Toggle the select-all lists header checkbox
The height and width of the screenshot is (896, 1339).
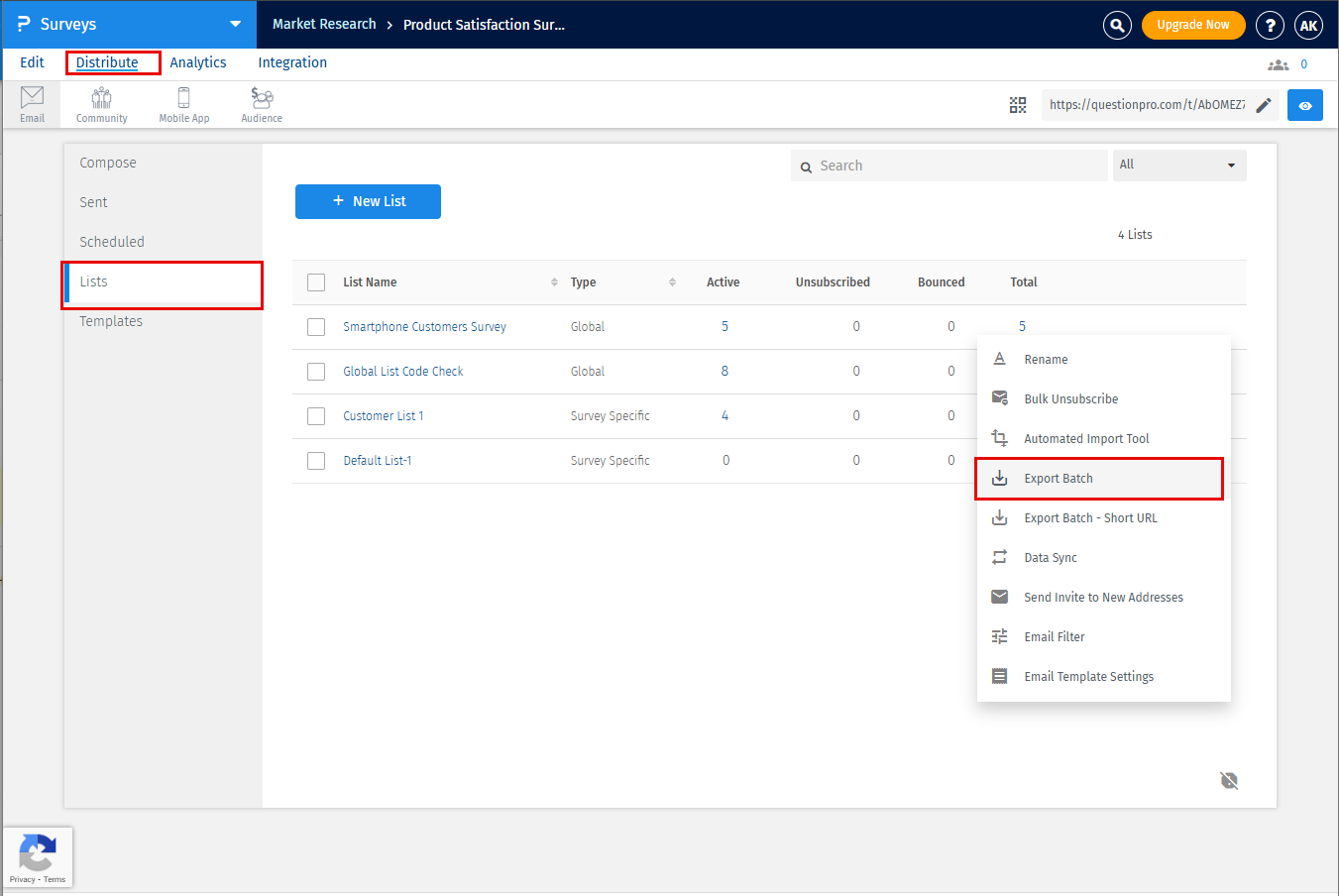tap(316, 282)
